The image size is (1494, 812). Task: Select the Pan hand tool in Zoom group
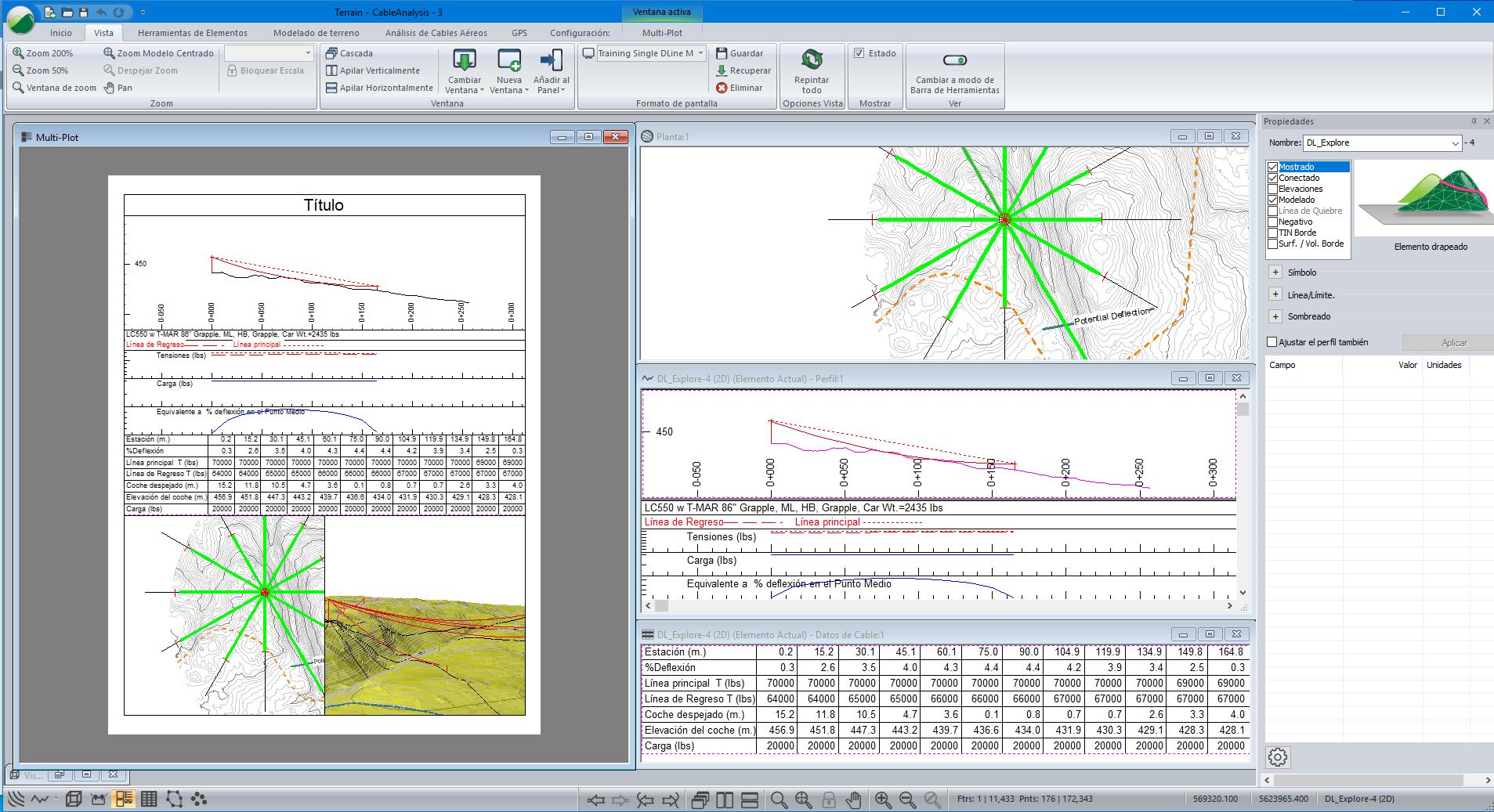(118, 88)
